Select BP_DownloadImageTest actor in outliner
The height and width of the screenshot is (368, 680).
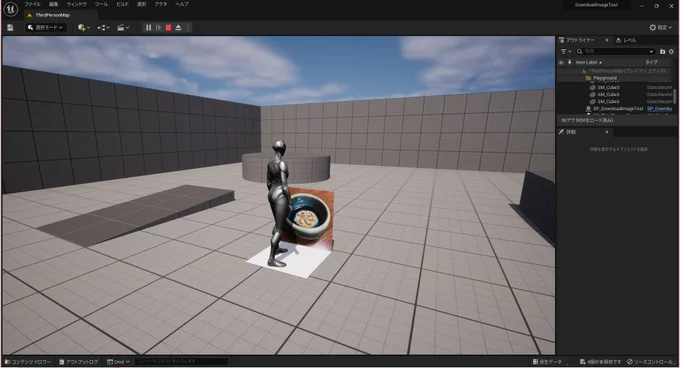(x=618, y=108)
